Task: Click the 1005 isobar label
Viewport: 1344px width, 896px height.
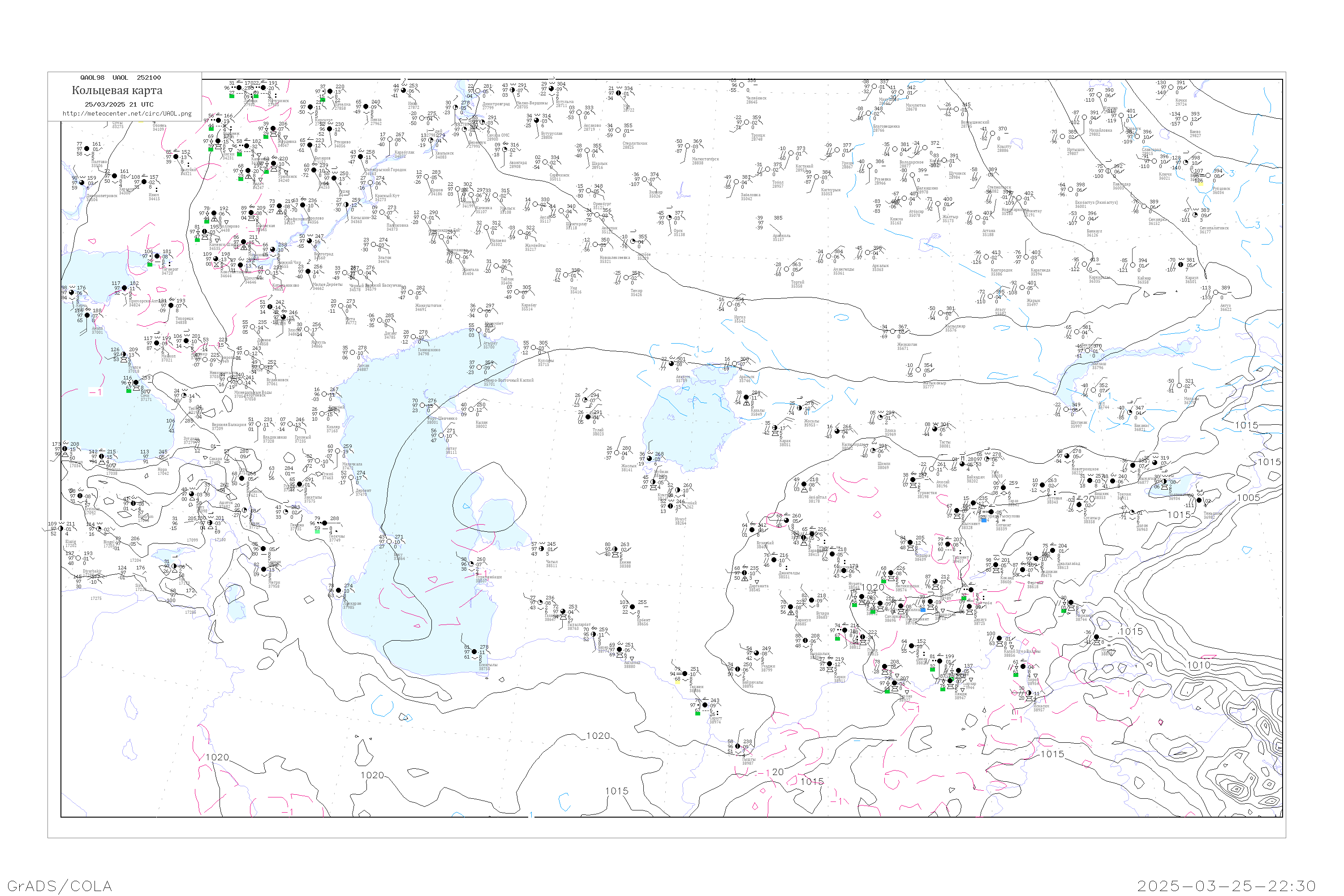Action: point(1248,498)
